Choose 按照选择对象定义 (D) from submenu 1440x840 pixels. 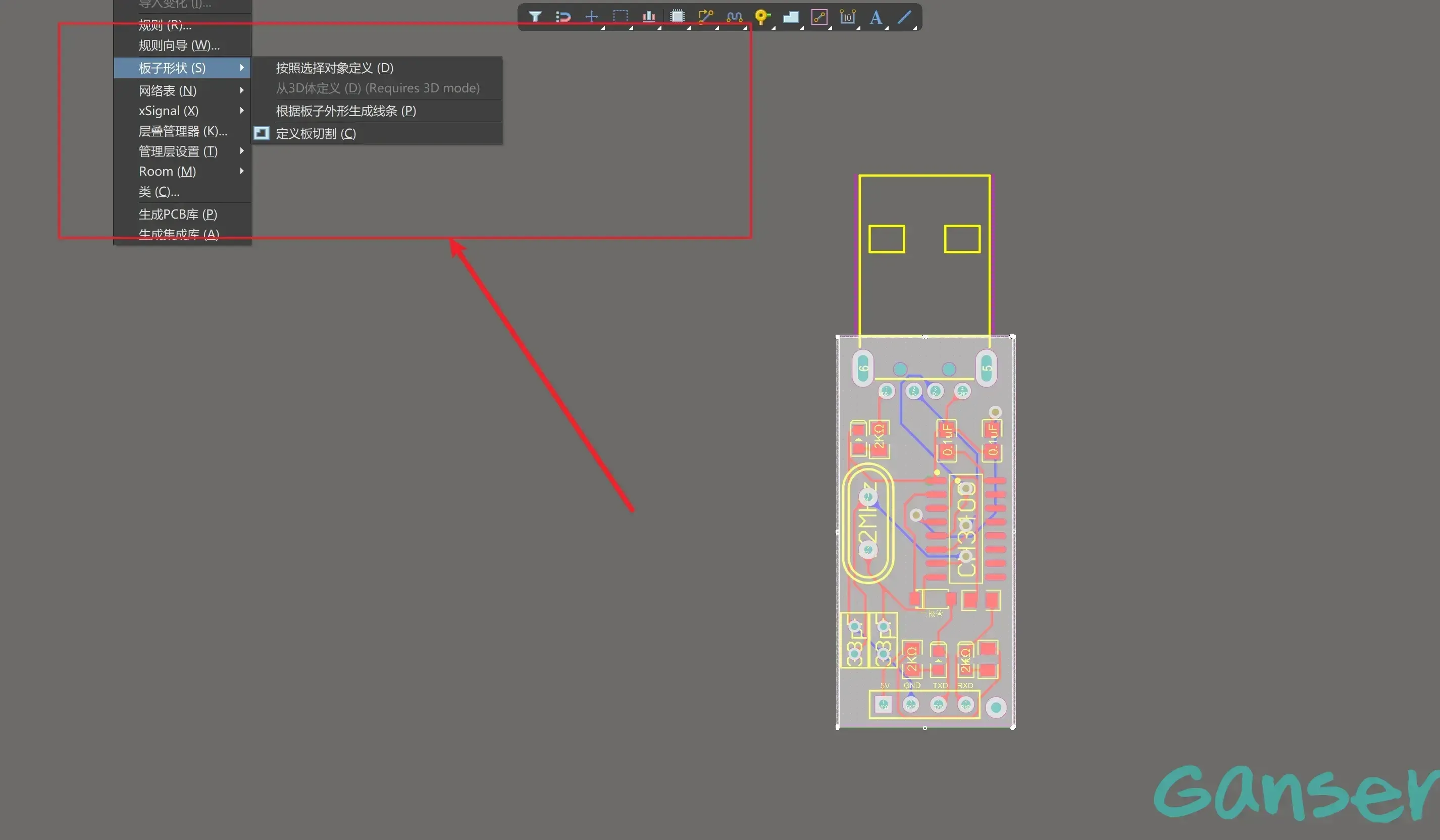point(334,68)
